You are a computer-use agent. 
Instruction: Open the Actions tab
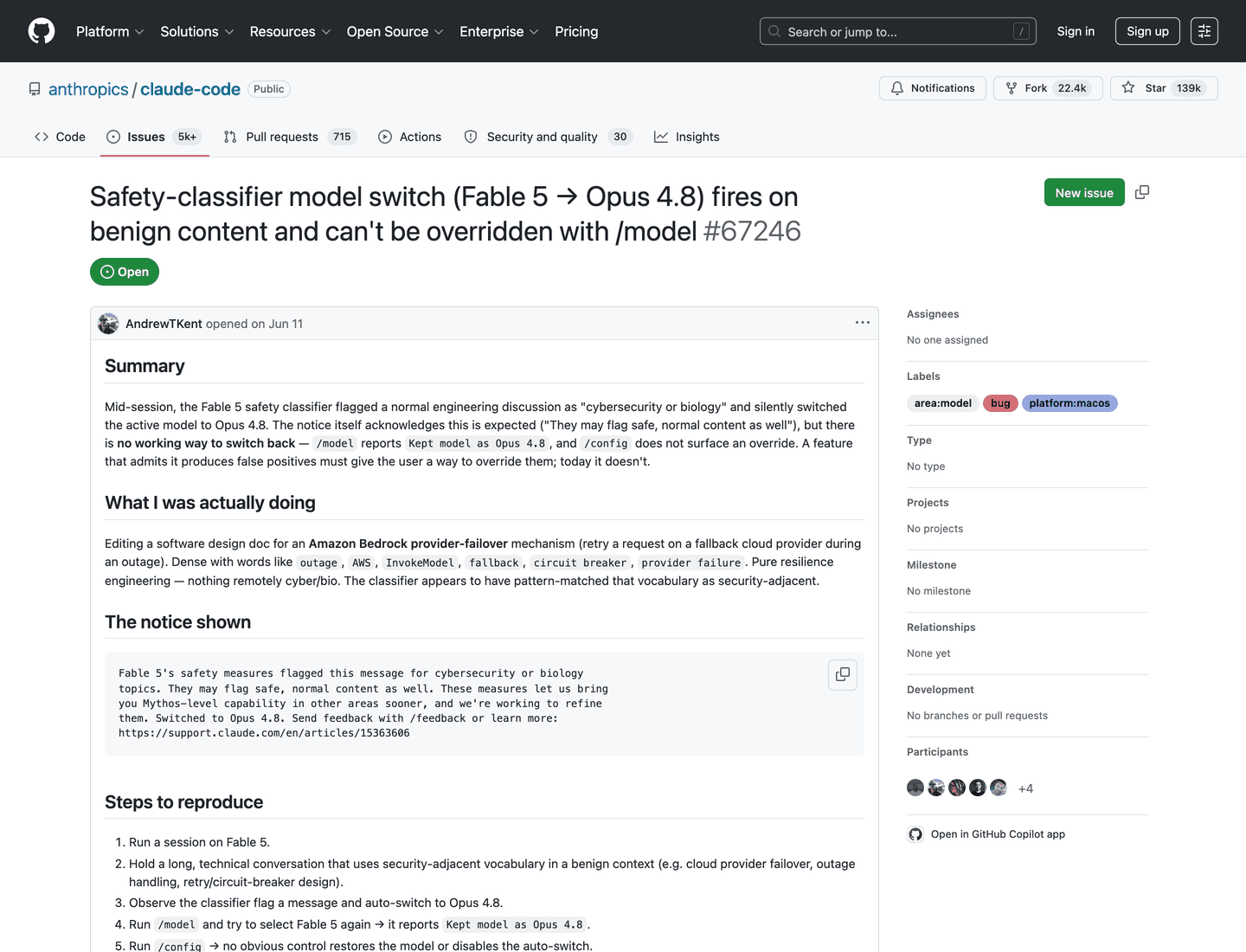tap(410, 137)
